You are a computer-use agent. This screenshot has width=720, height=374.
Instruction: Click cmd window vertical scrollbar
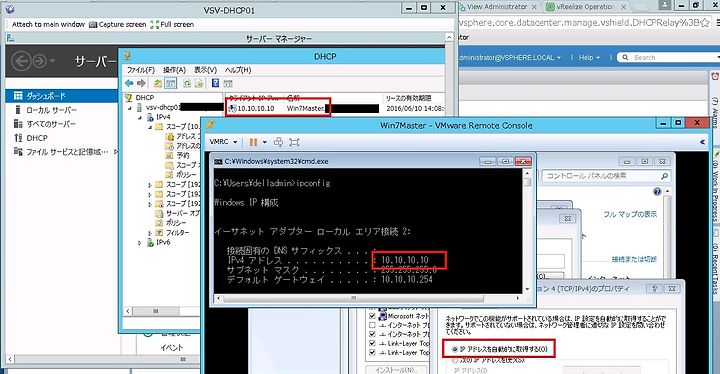[x=527, y=231]
